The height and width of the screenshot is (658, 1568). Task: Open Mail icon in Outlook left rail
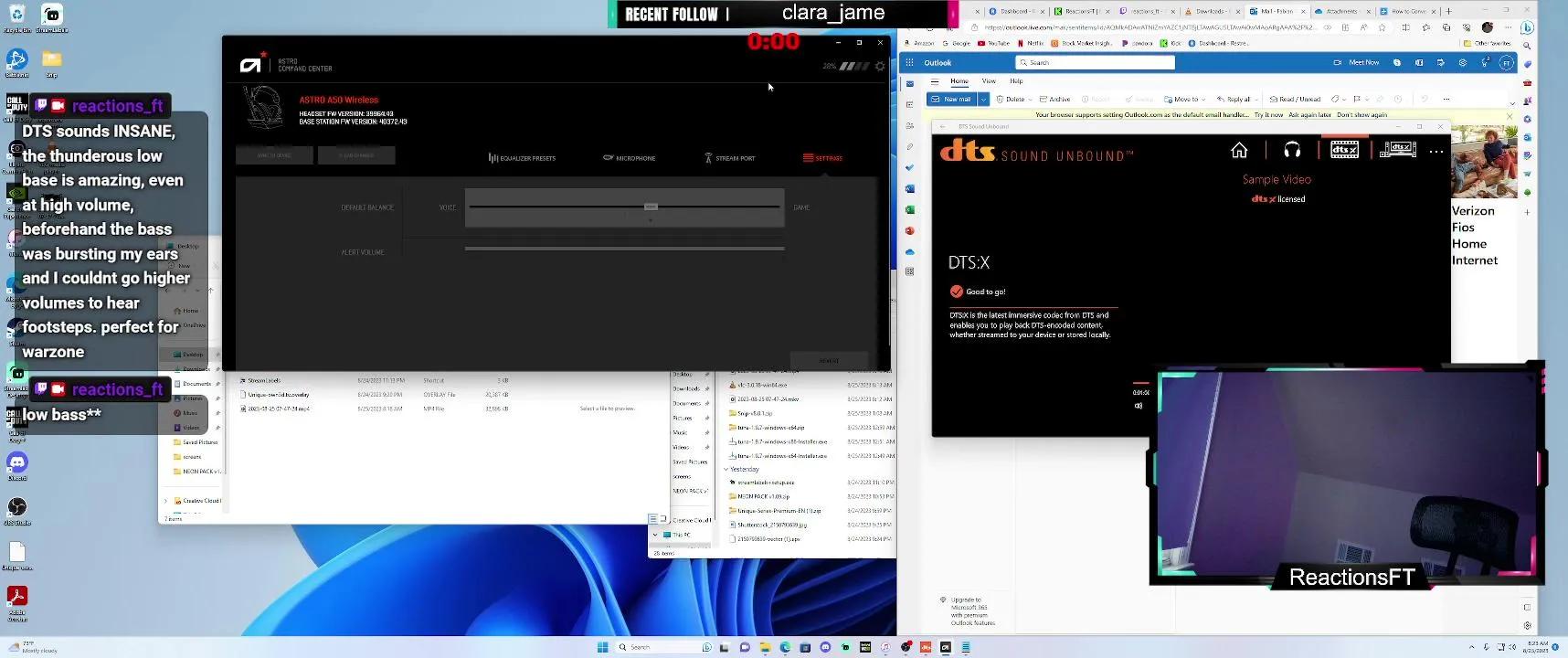[x=909, y=84]
